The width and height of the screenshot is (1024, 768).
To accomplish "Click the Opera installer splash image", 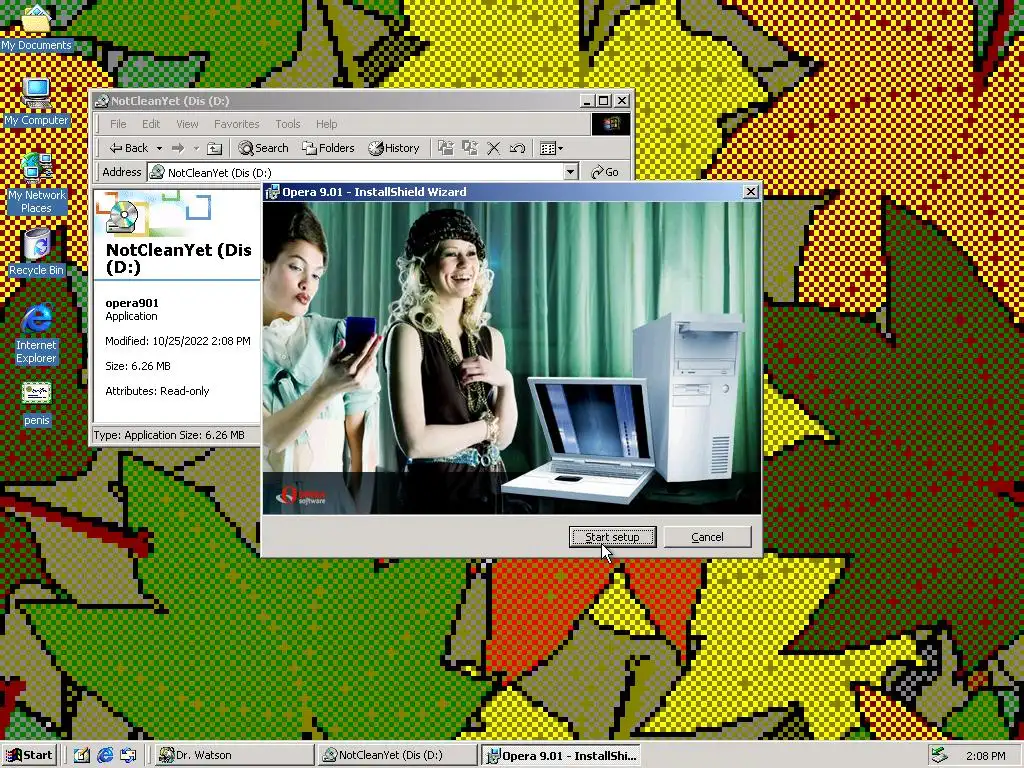I will tap(511, 358).
